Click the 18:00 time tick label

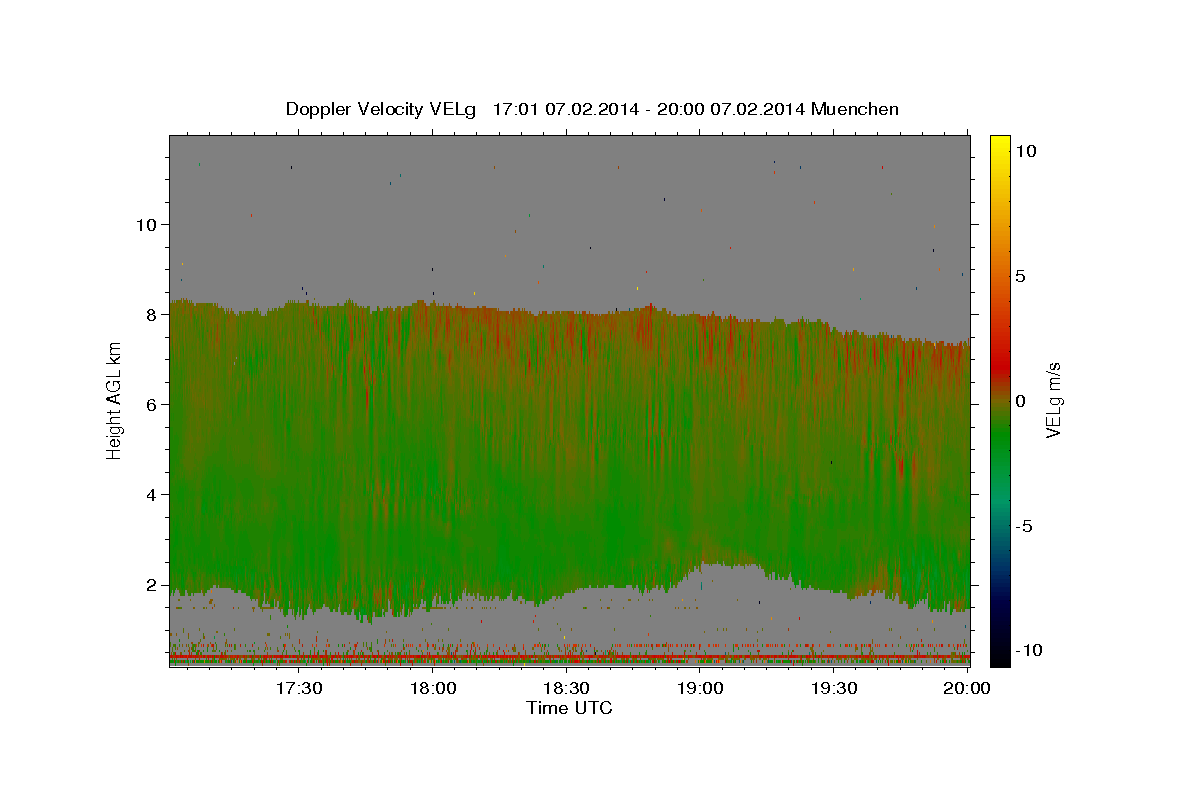click(433, 688)
